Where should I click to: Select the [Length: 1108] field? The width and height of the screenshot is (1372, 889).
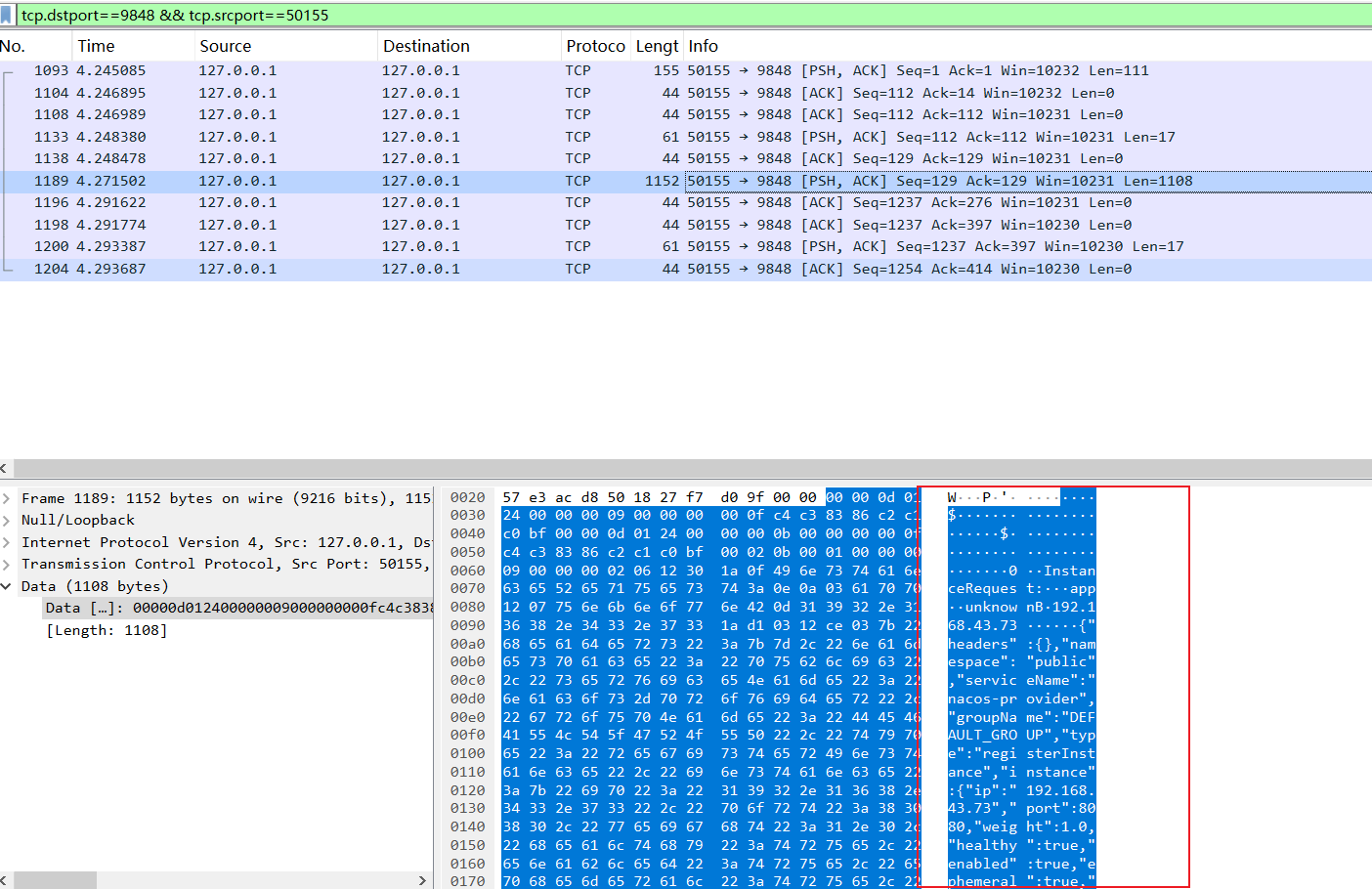click(x=107, y=630)
